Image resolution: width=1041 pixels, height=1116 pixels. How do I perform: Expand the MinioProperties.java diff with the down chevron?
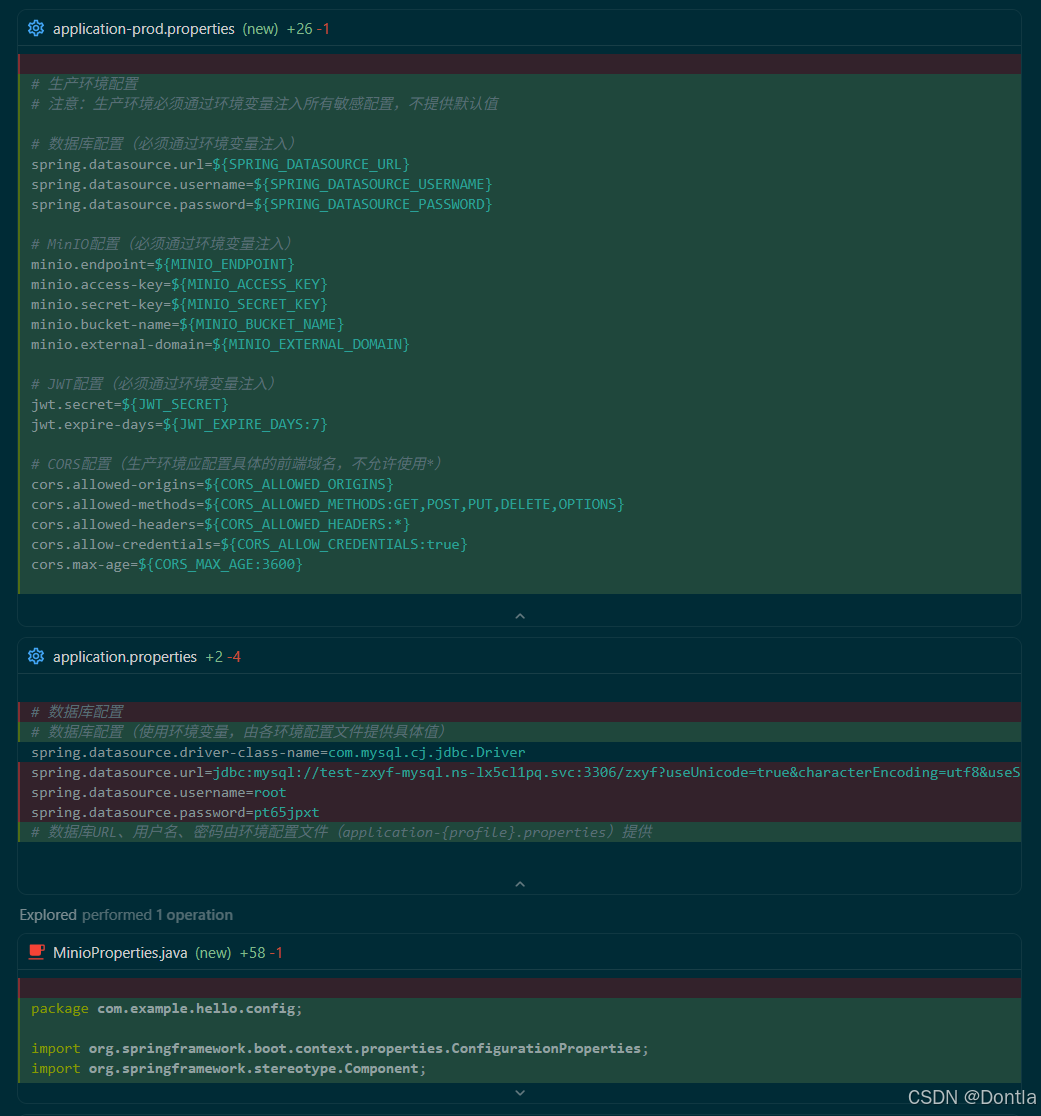[x=520, y=1093]
